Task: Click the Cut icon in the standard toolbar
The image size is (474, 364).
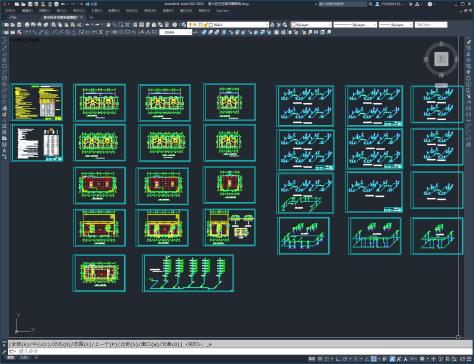Action: [x=53, y=25]
